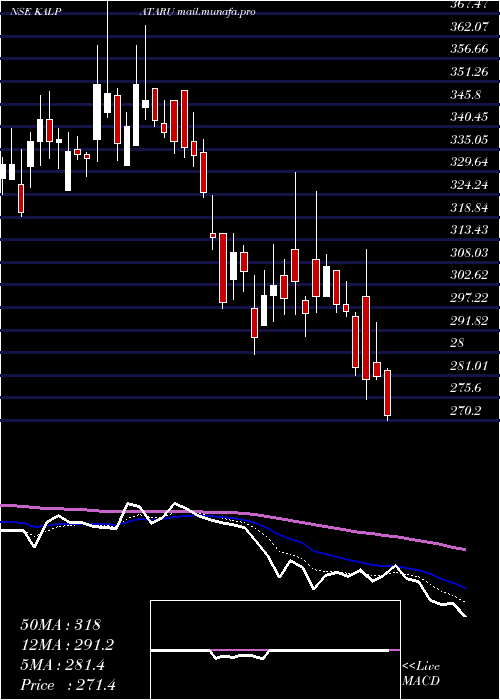This screenshot has height=700, width=500.
Task: Click the mail.munafa.pro watermark text
Action: coord(216,12)
